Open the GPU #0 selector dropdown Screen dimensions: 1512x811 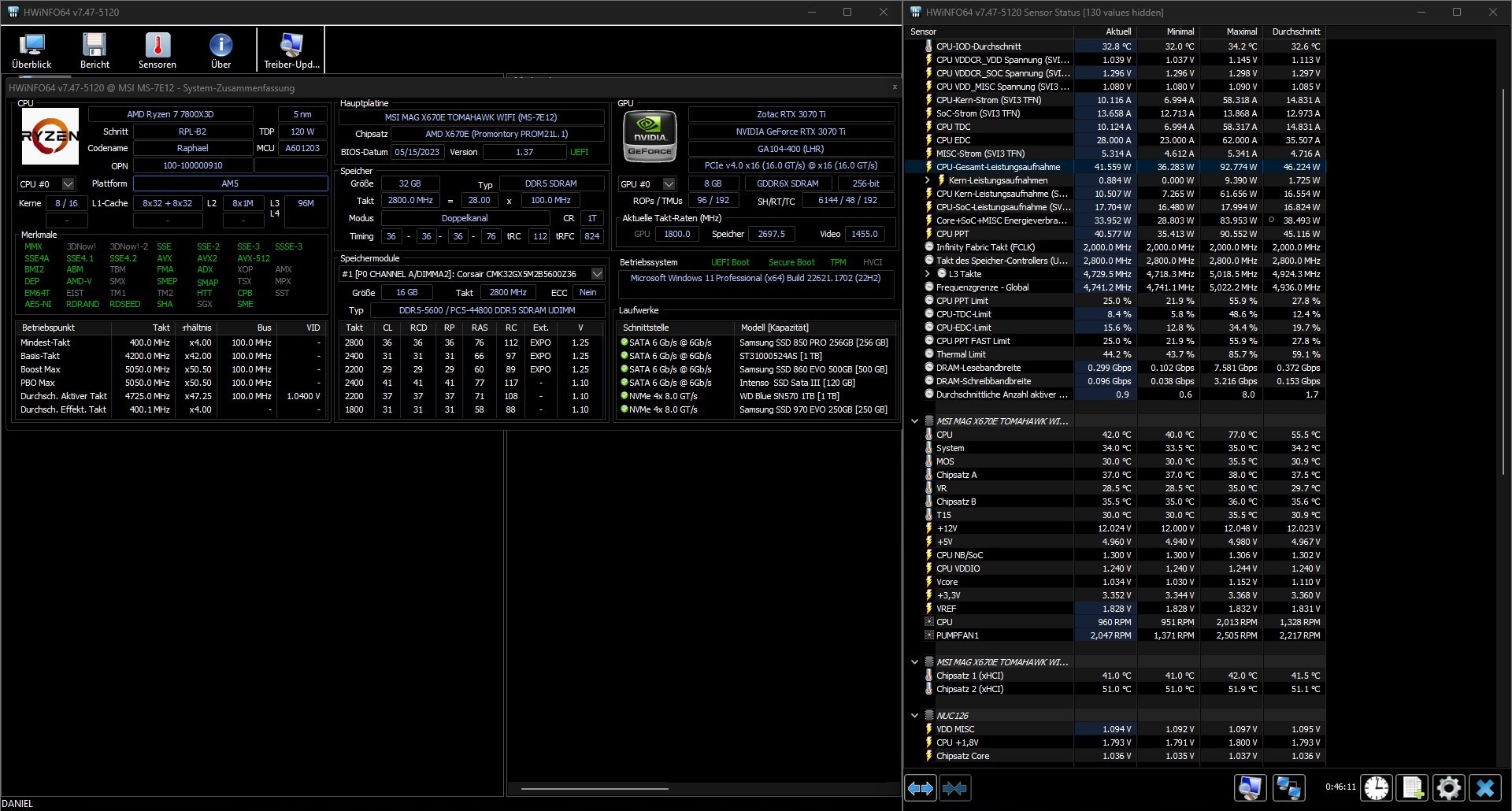click(669, 184)
